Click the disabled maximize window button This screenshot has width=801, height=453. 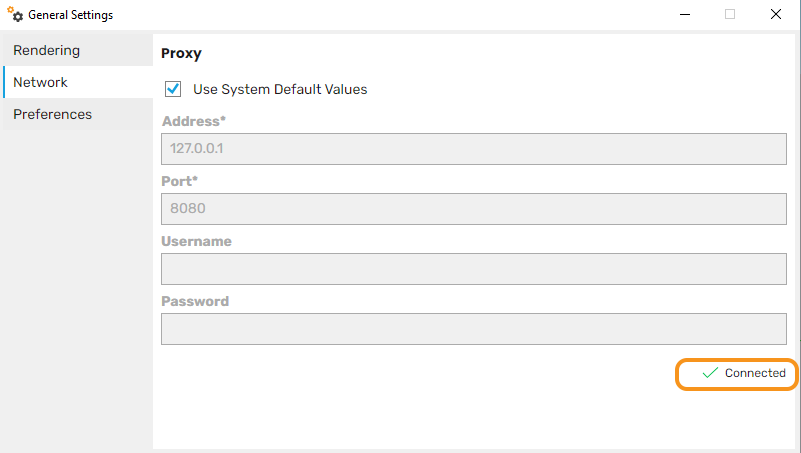click(730, 14)
